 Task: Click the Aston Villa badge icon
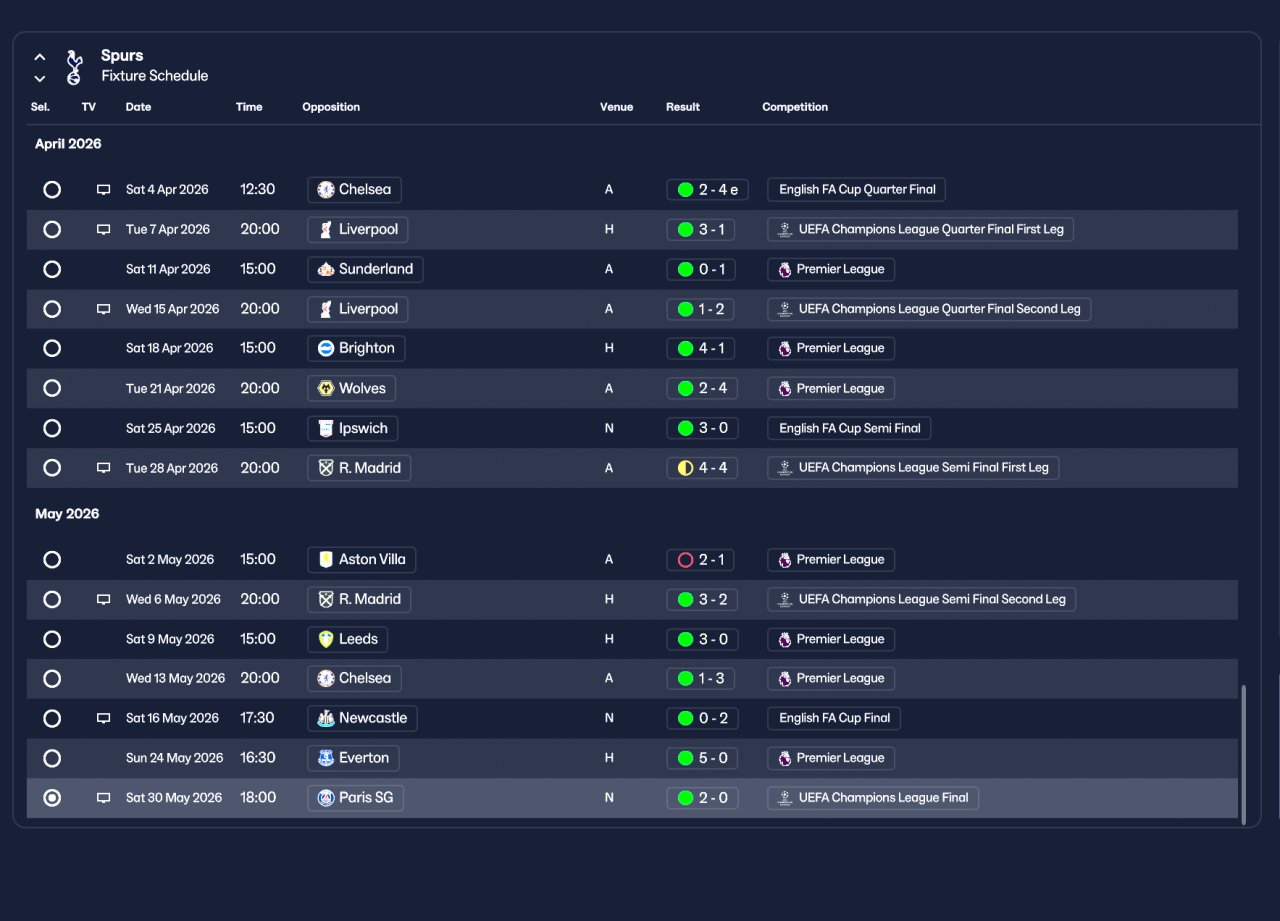coord(325,560)
